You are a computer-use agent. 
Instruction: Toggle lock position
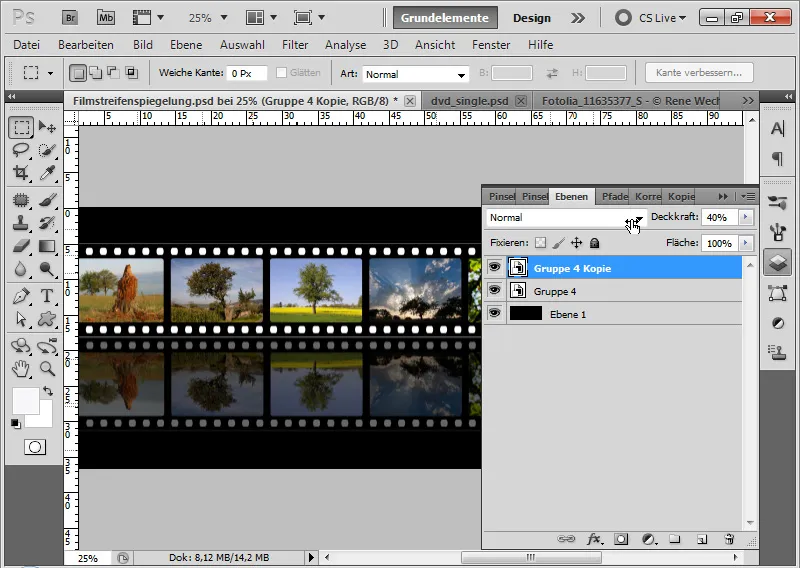coord(577,243)
